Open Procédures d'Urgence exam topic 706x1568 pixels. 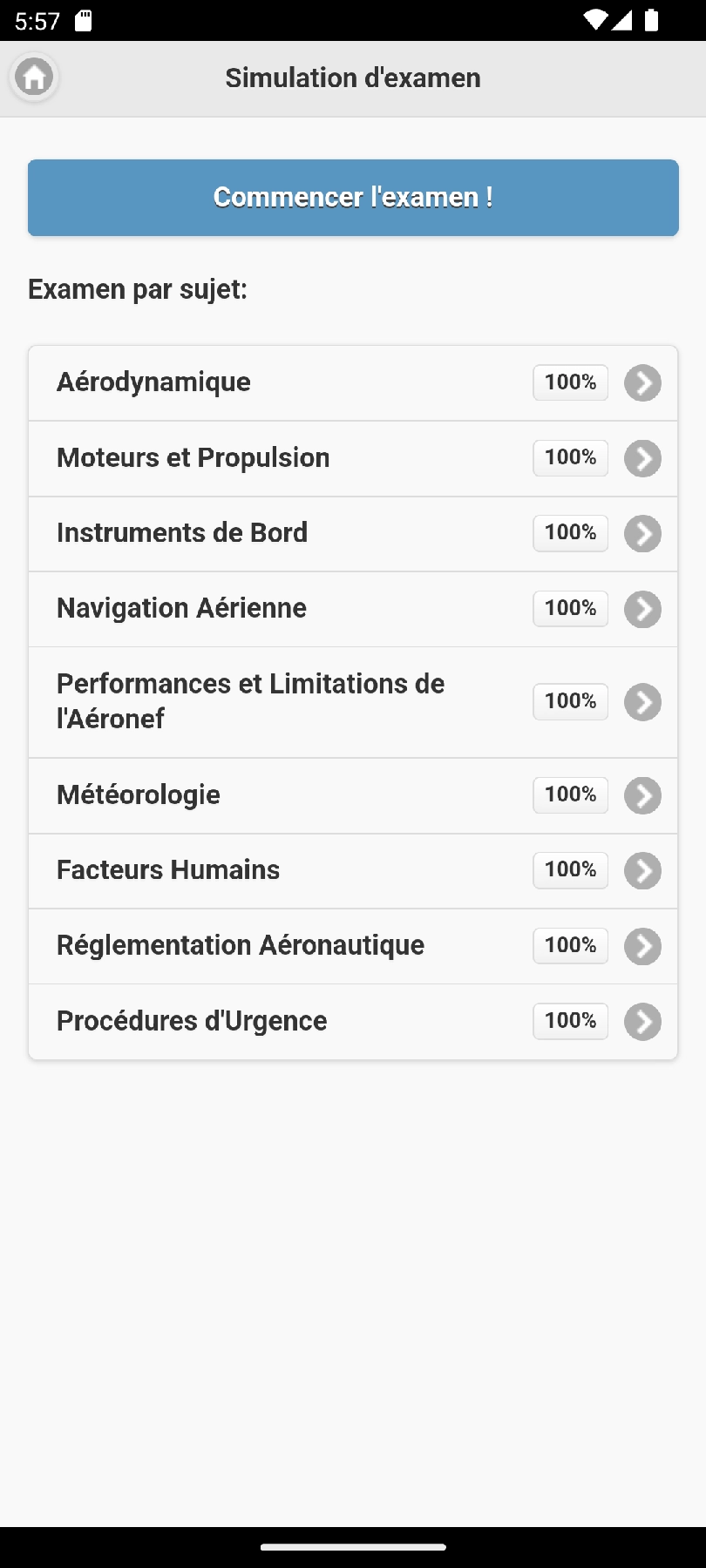pyautogui.click(x=192, y=1021)
